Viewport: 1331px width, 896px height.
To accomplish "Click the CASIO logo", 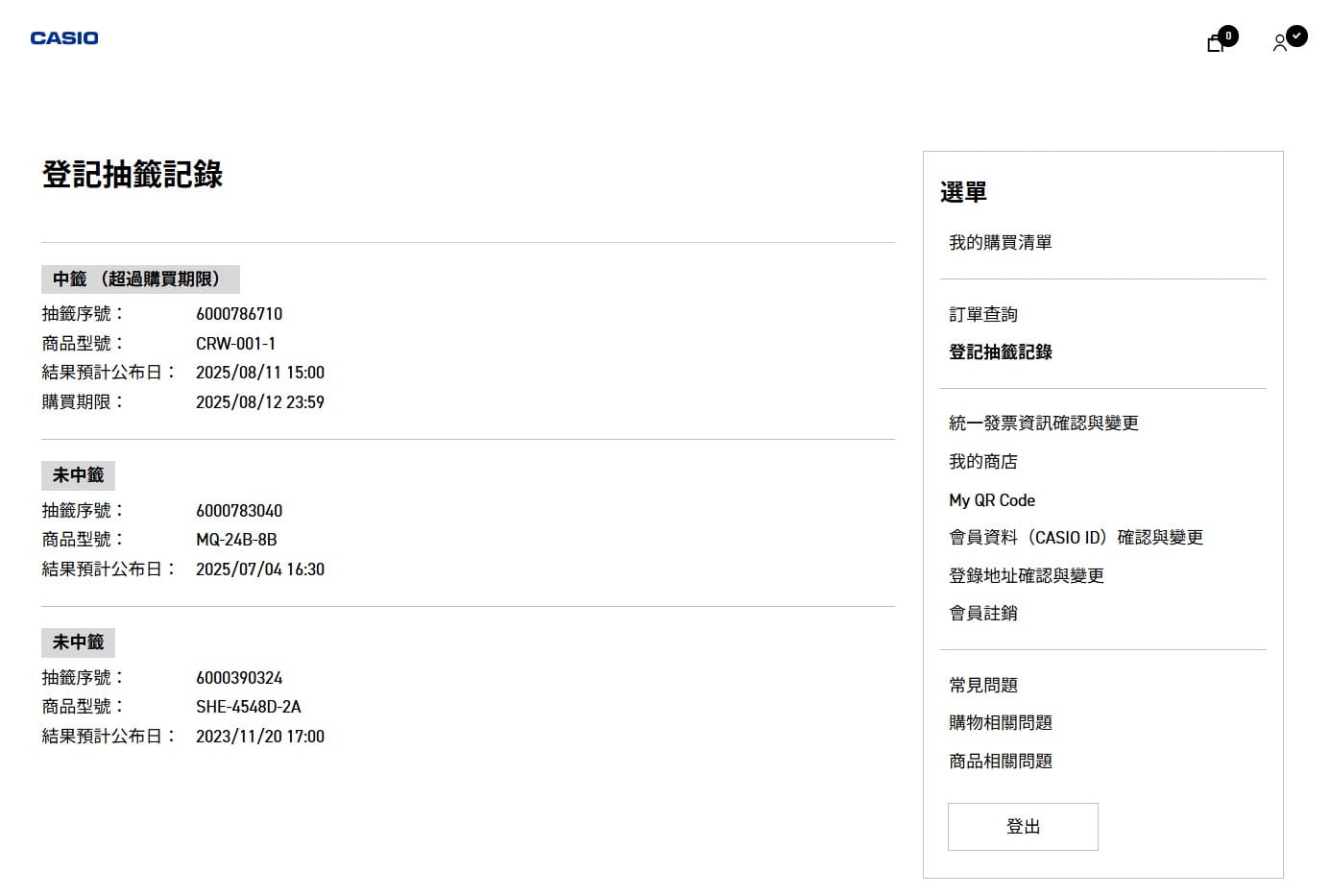I will [64, 38].
